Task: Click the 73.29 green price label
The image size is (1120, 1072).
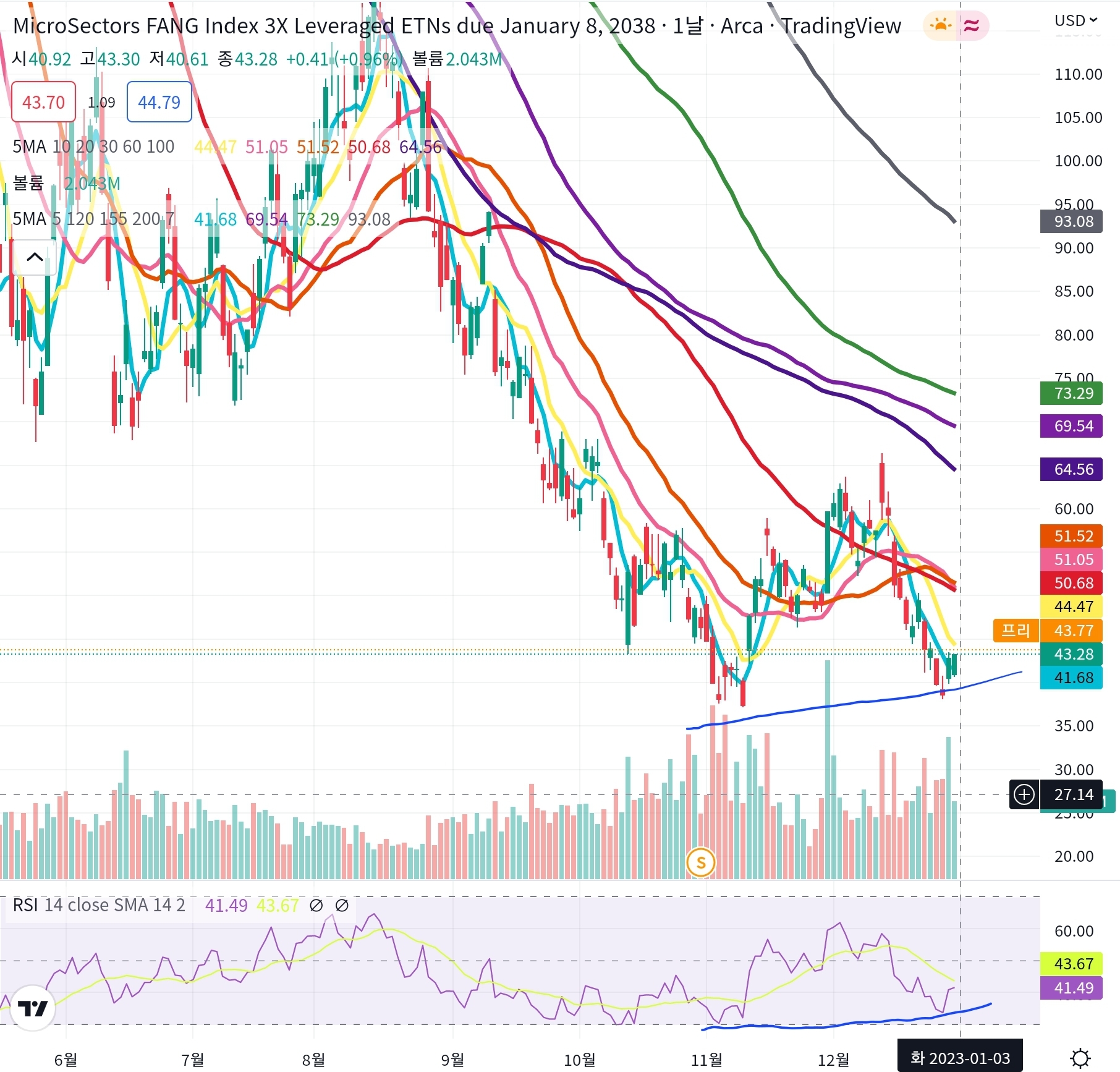Action: (1071, 393)
